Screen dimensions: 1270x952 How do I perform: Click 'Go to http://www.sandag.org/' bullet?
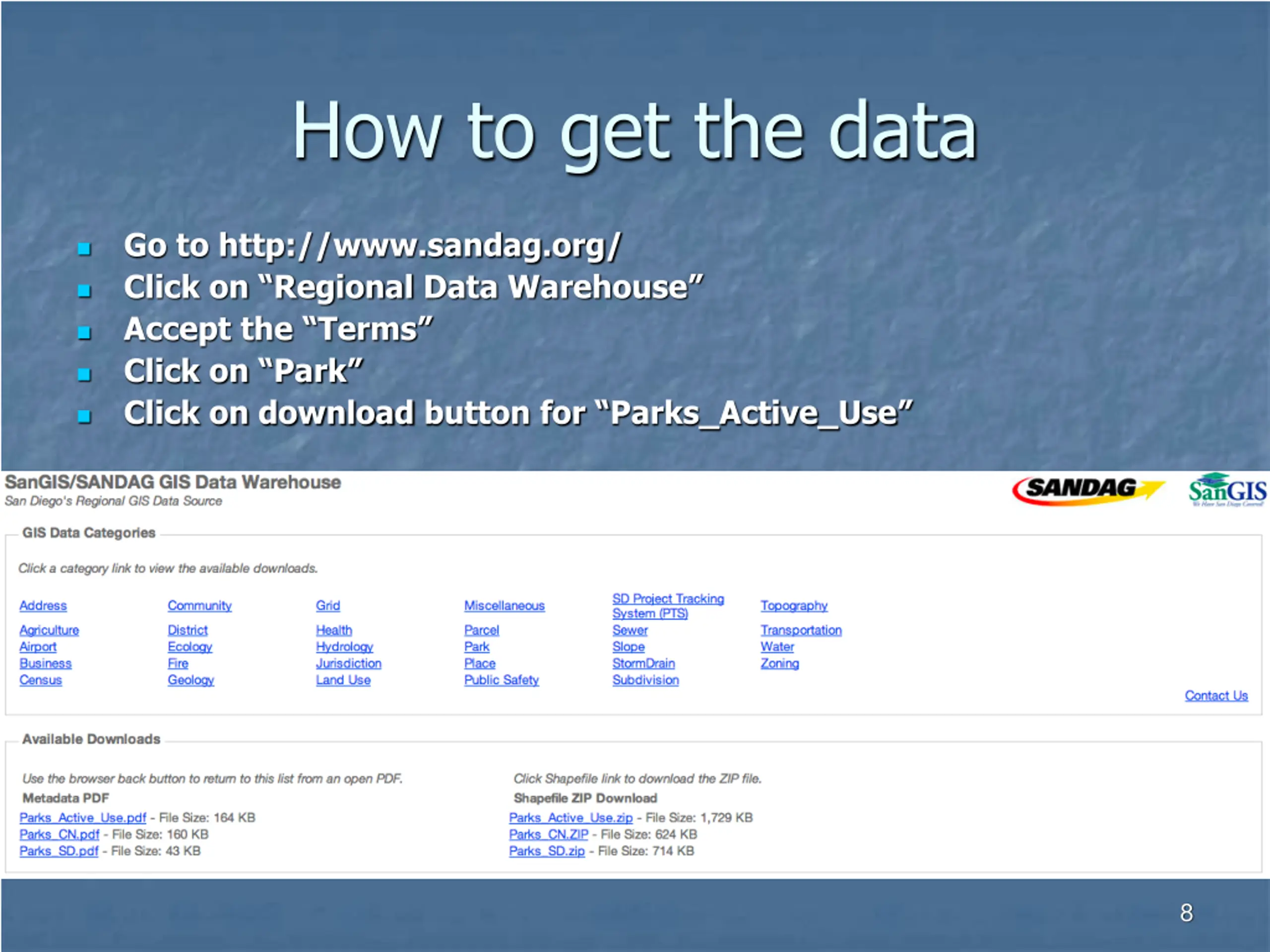(372, 245)
